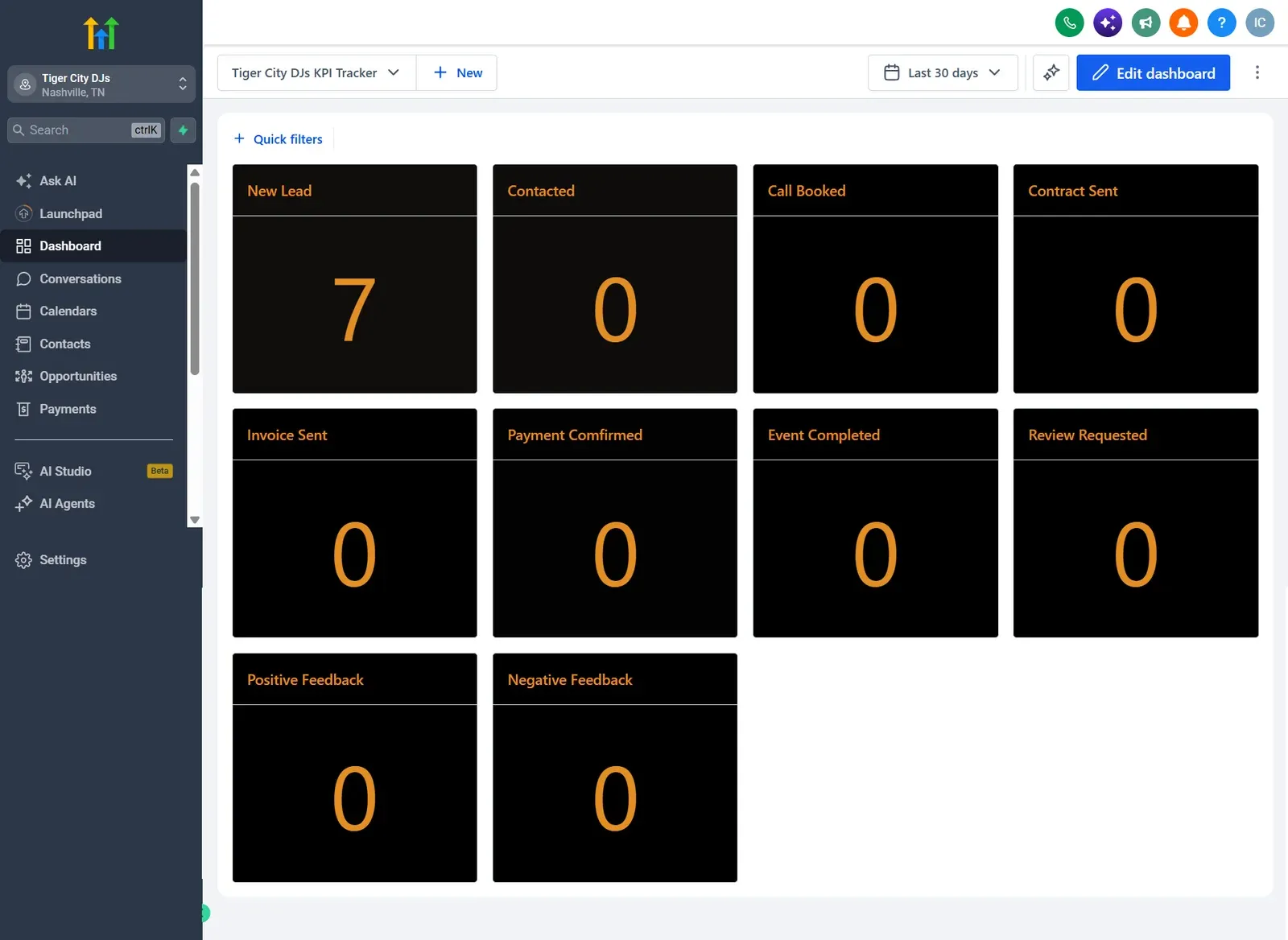Open the orange notifications bell
The width and height of the screenshot is (1288, 940).
[1183, 23]
